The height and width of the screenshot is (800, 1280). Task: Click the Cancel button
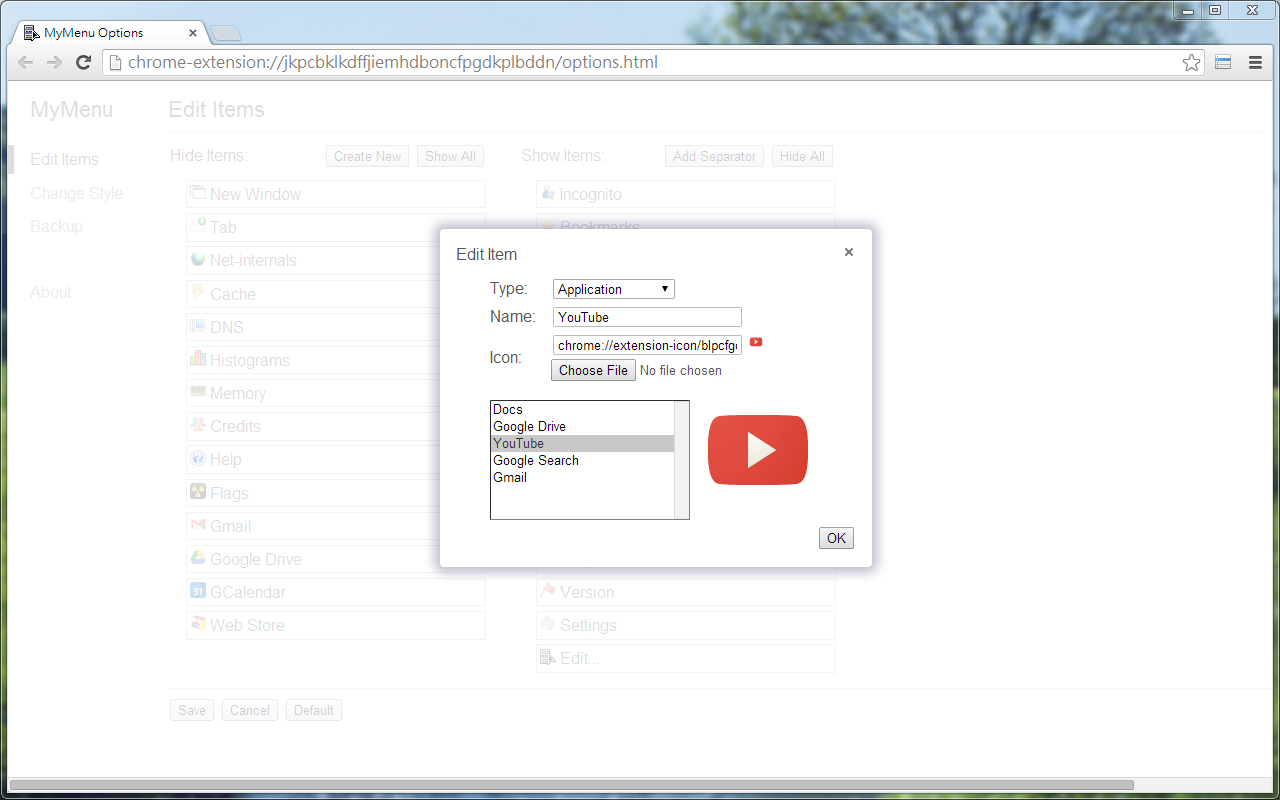[250, 710]
